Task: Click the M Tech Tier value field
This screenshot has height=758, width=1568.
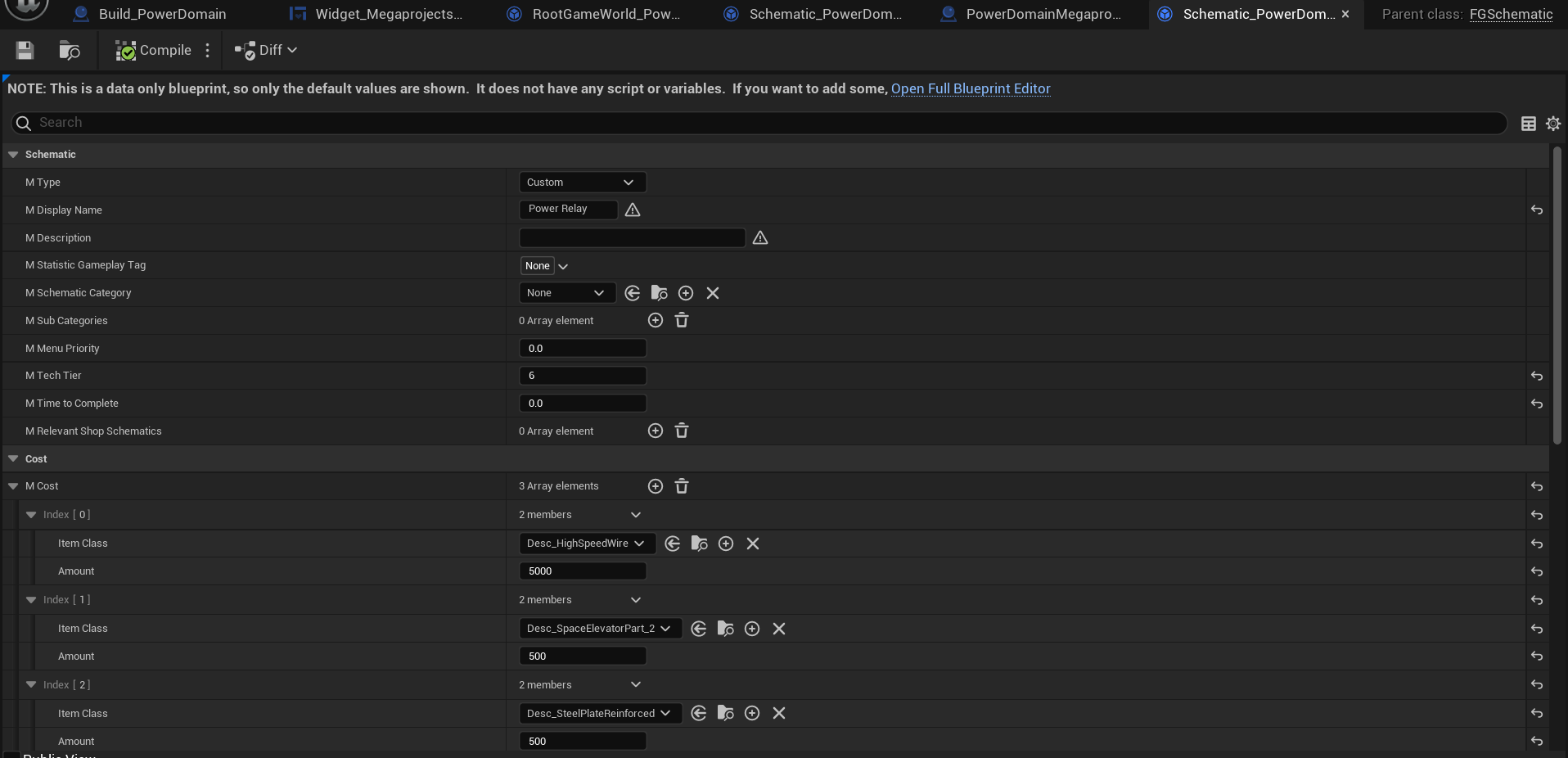Action: (x=583, y=376)
